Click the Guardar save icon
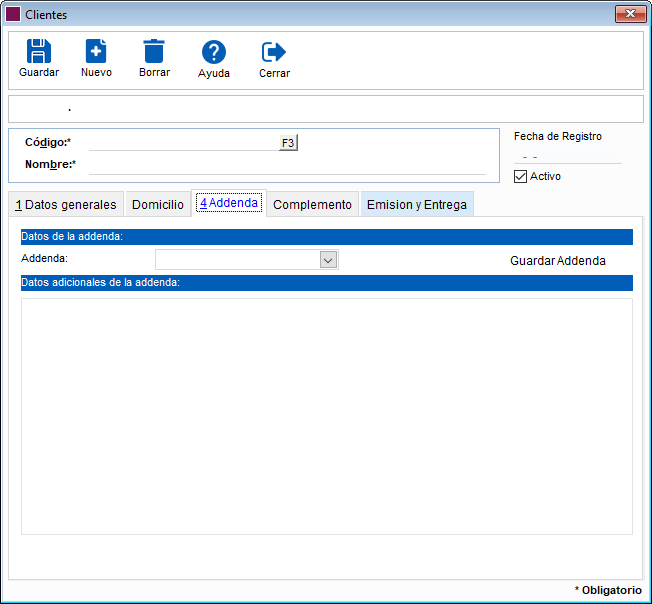 click(x=38, y=52)
